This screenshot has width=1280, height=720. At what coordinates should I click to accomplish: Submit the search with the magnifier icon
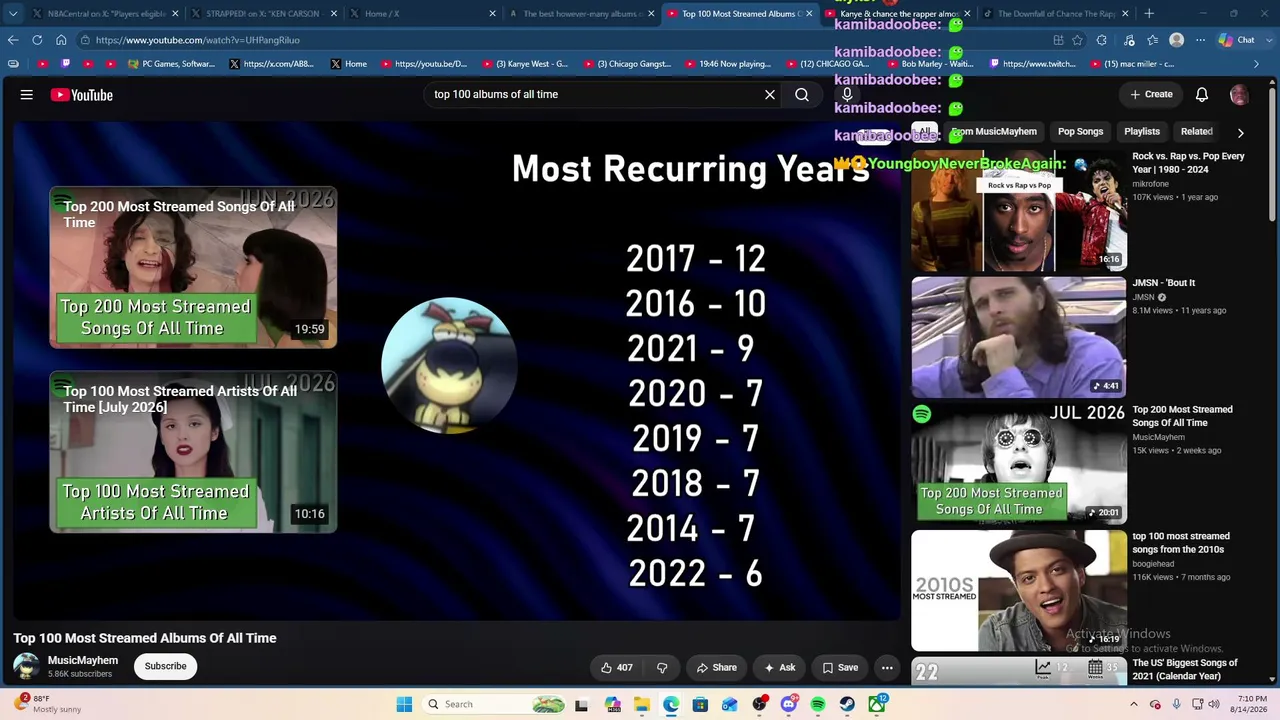click(x=802, y=94)
